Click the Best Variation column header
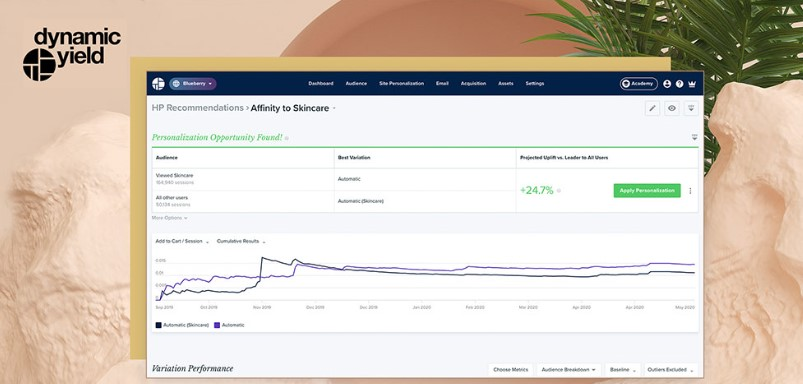 coord(354,158)
